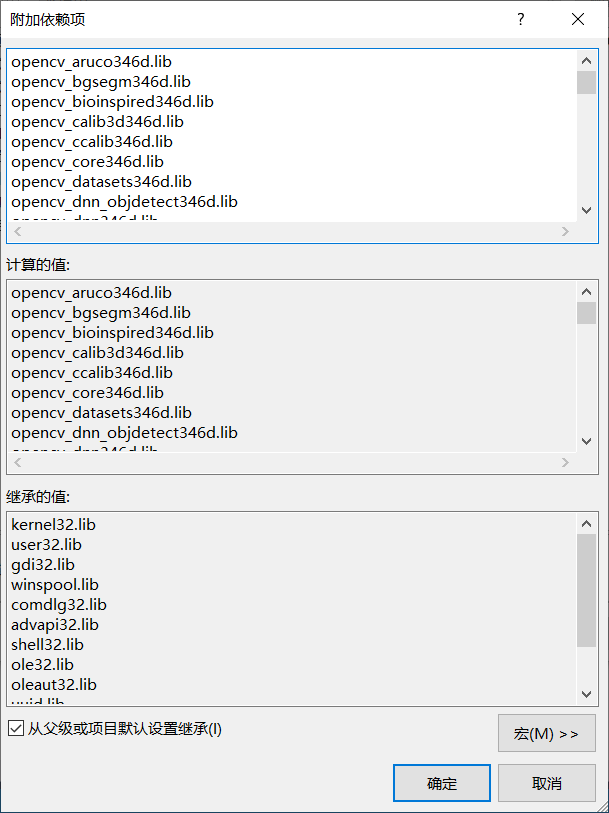609x813 pixels.
Task: Click vertical scrollbar thumb in top edit list
Action: coord(586,82)
